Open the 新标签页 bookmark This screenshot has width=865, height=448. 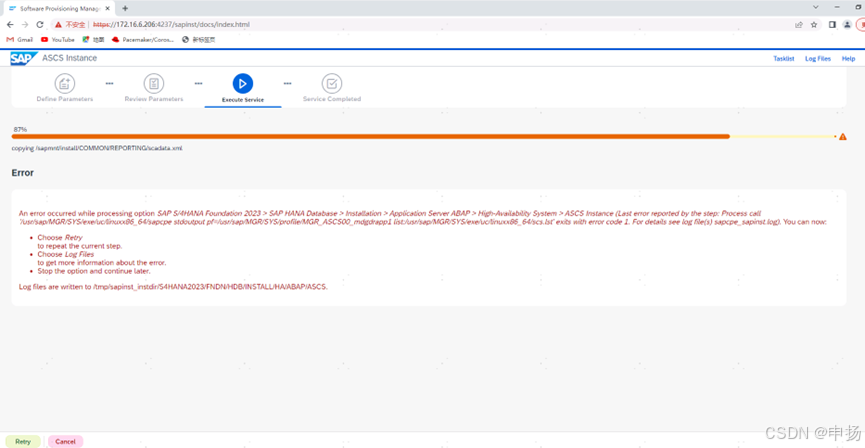[x=199, y=40]
